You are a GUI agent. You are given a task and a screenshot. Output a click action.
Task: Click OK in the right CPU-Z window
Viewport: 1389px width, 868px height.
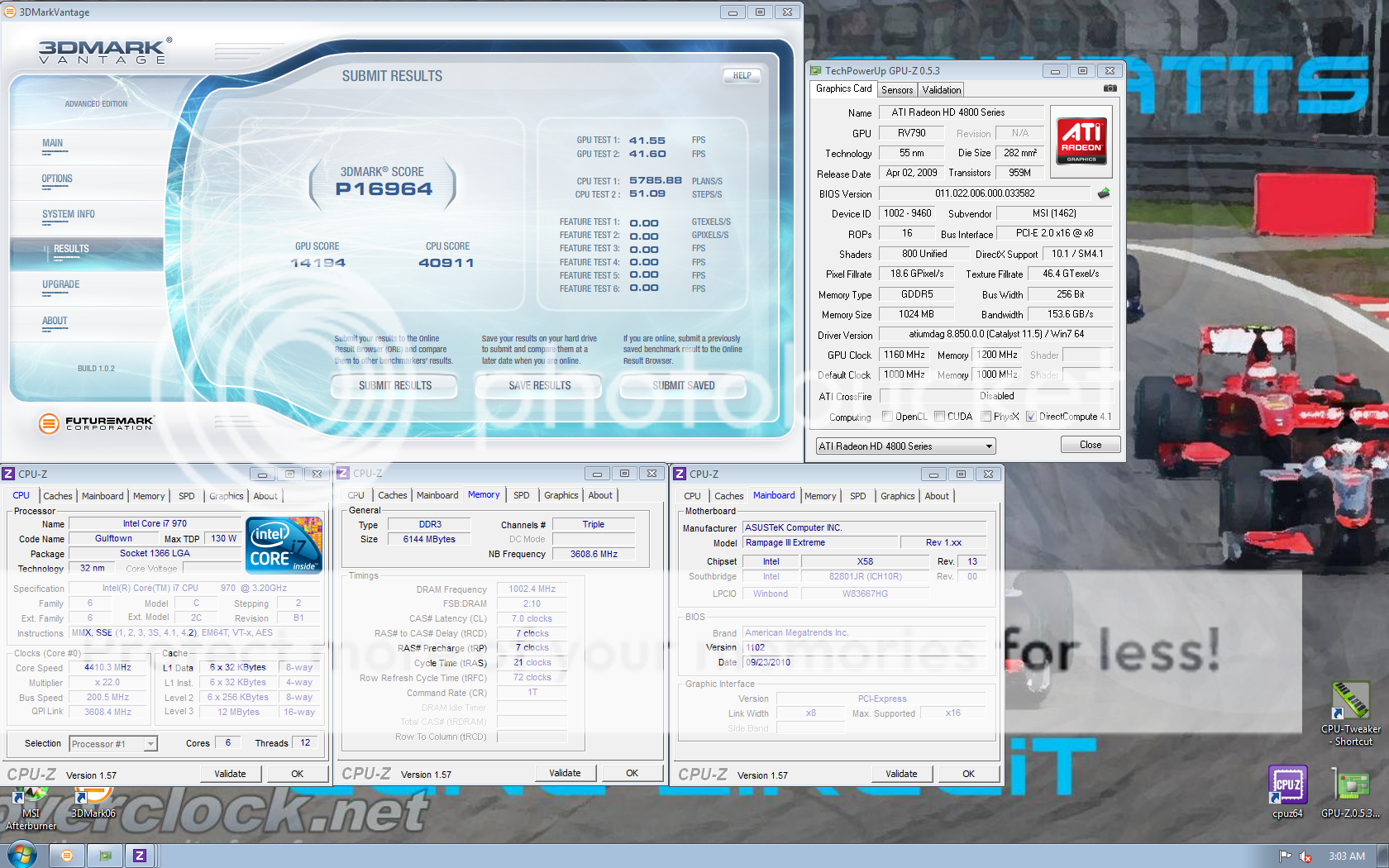[x=968, y=774]
